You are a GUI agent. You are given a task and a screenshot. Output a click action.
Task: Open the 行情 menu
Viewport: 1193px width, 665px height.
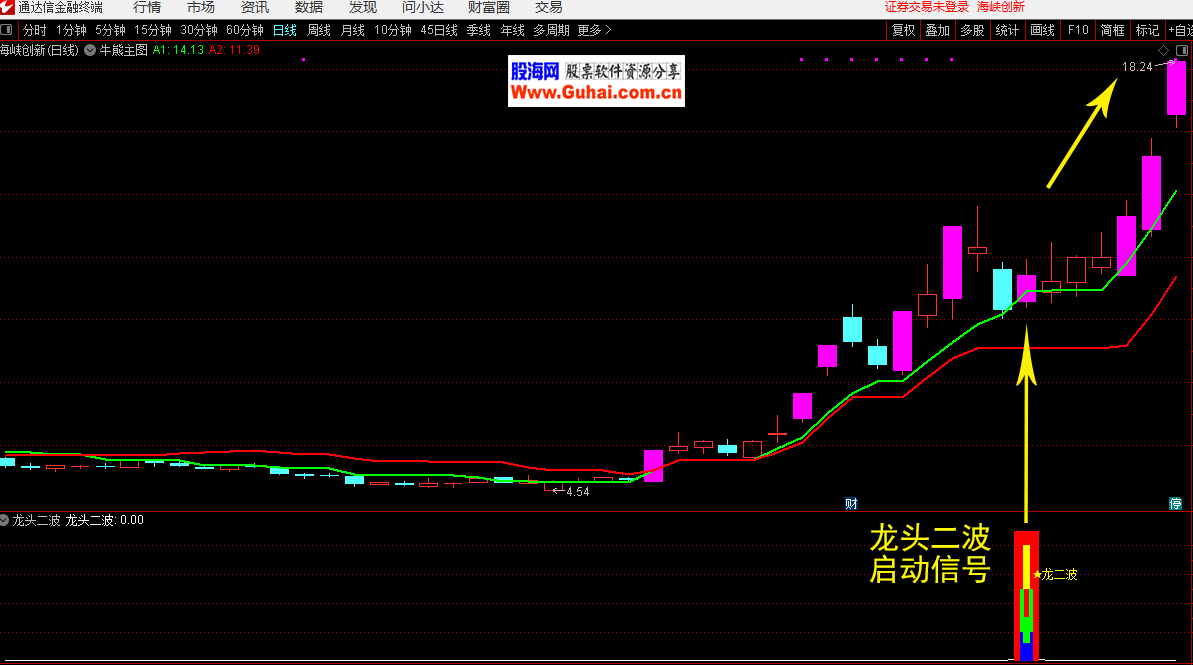pyautogui.click(x=147, y=8)
